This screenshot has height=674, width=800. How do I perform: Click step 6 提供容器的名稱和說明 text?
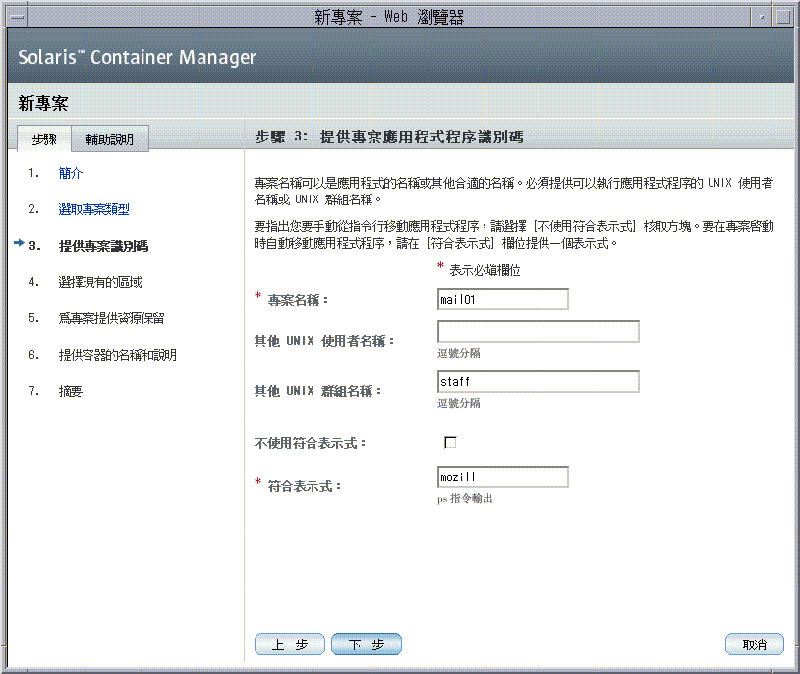(x=118, y=355)
